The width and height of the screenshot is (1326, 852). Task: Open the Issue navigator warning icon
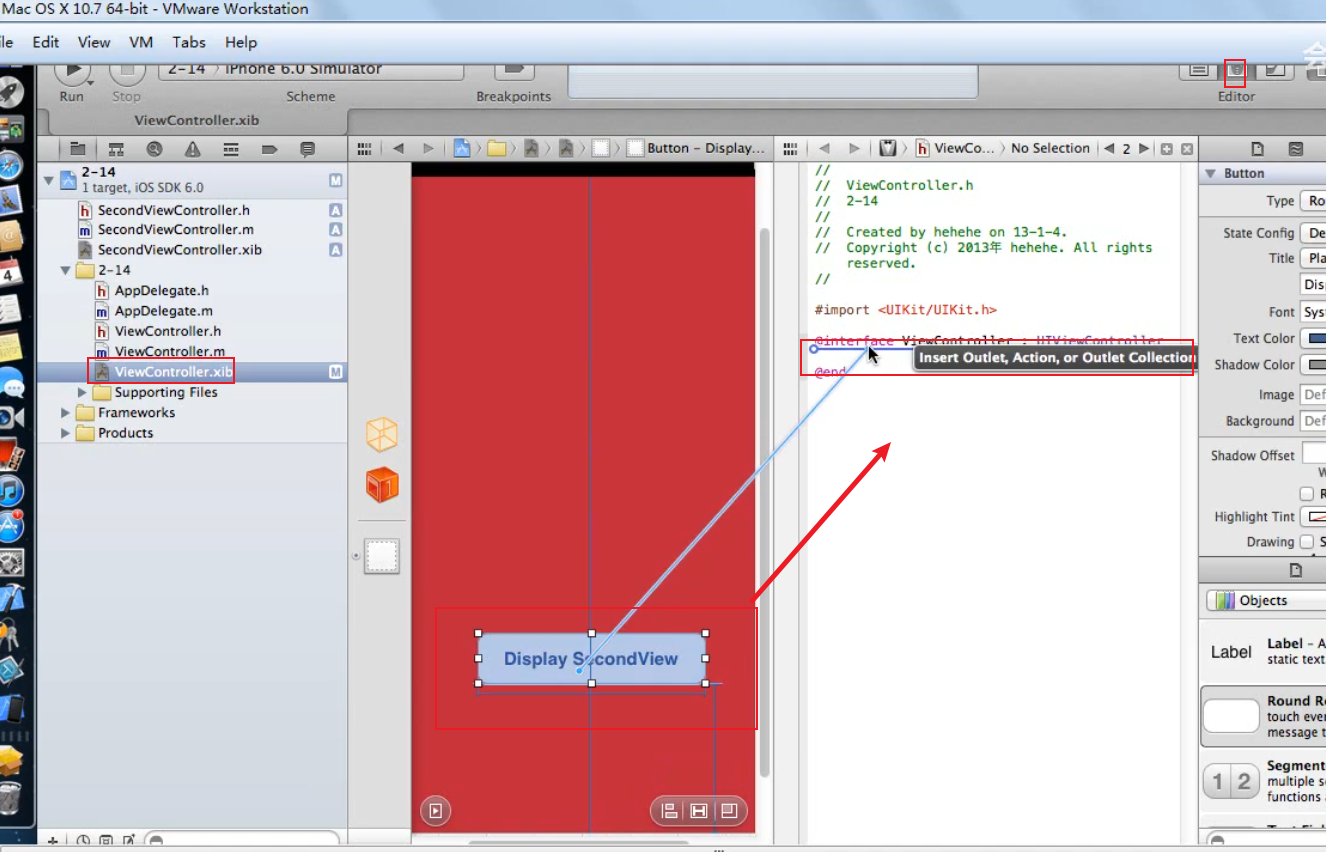pos(192,149)
